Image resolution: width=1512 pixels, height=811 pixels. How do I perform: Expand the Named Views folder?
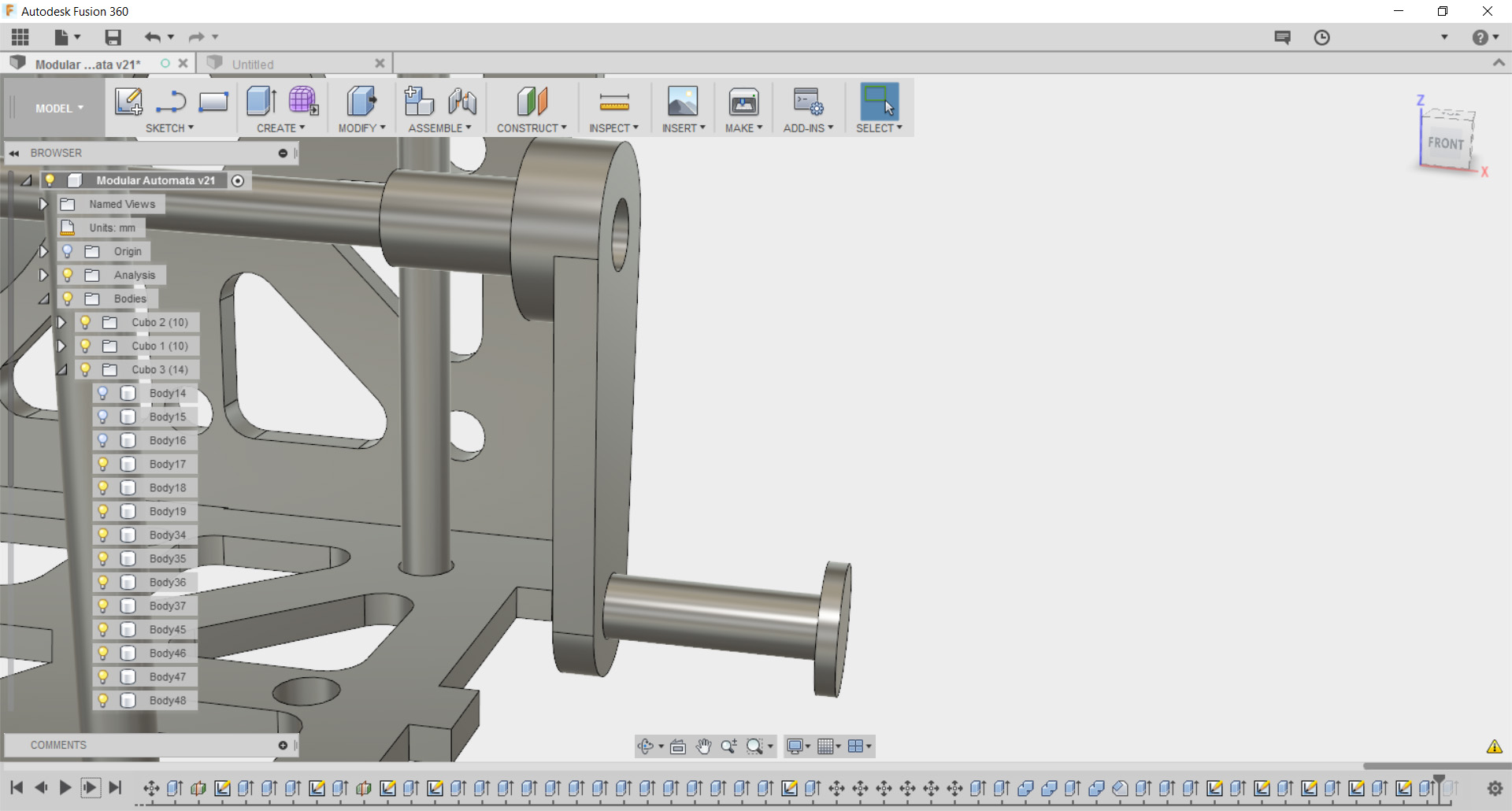coord(43,204)
